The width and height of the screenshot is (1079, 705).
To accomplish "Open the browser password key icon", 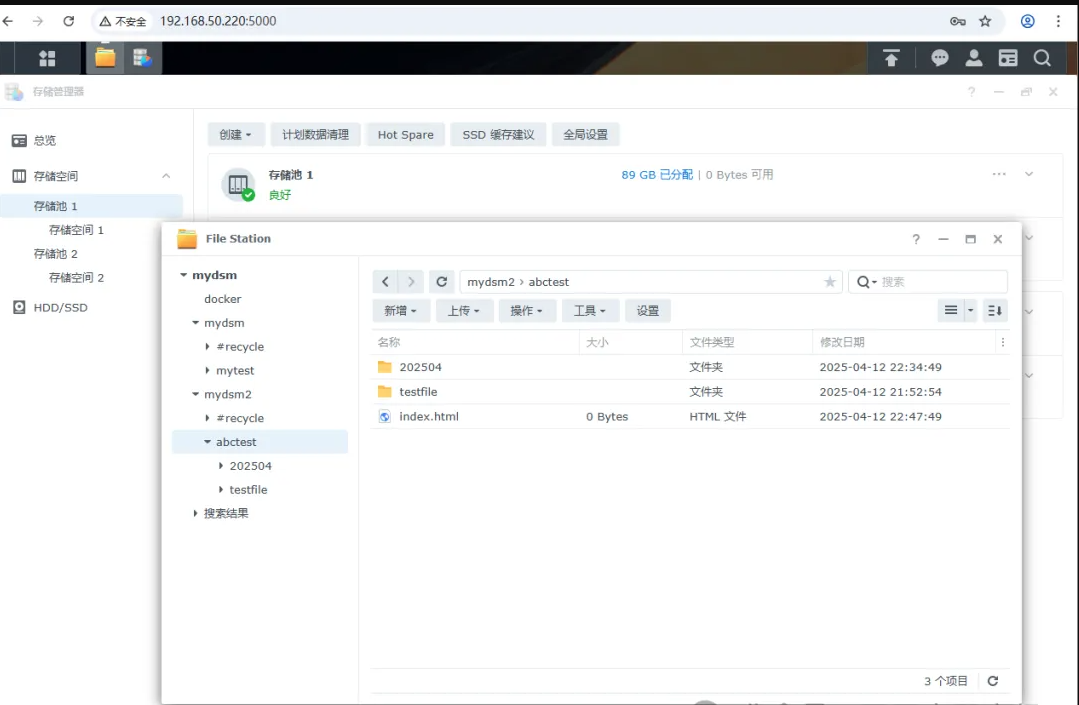I will 957,21.
